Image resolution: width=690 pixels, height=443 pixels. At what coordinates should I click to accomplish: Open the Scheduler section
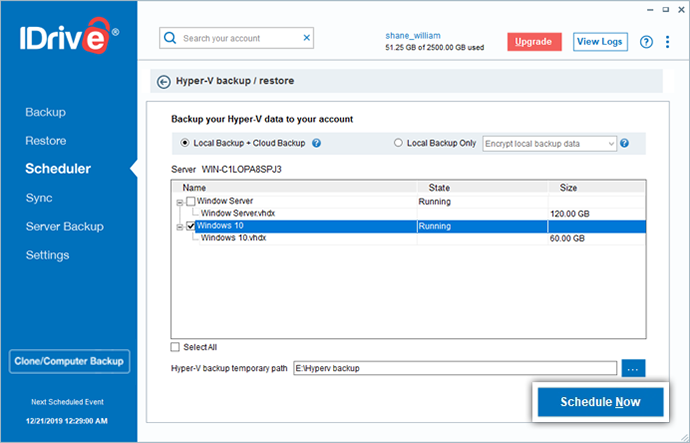click(58, 168)
